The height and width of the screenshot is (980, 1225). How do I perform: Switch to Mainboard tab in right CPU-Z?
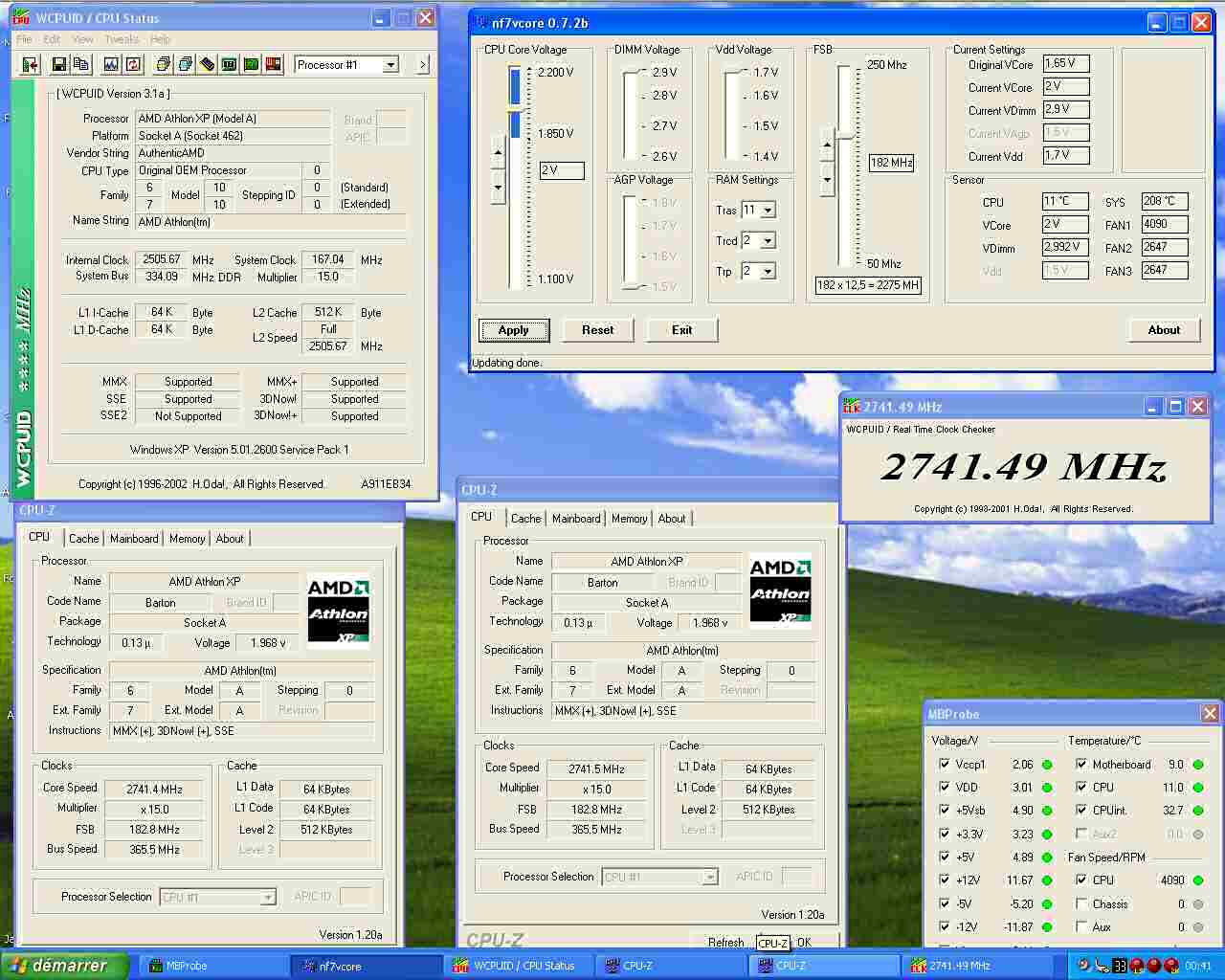tap(576, 519)
